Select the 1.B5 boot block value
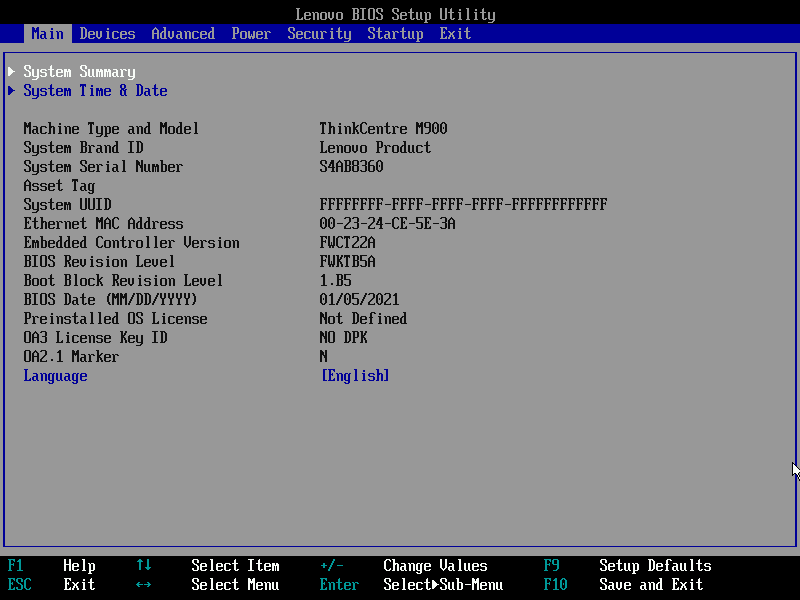 tap(335, 281)
